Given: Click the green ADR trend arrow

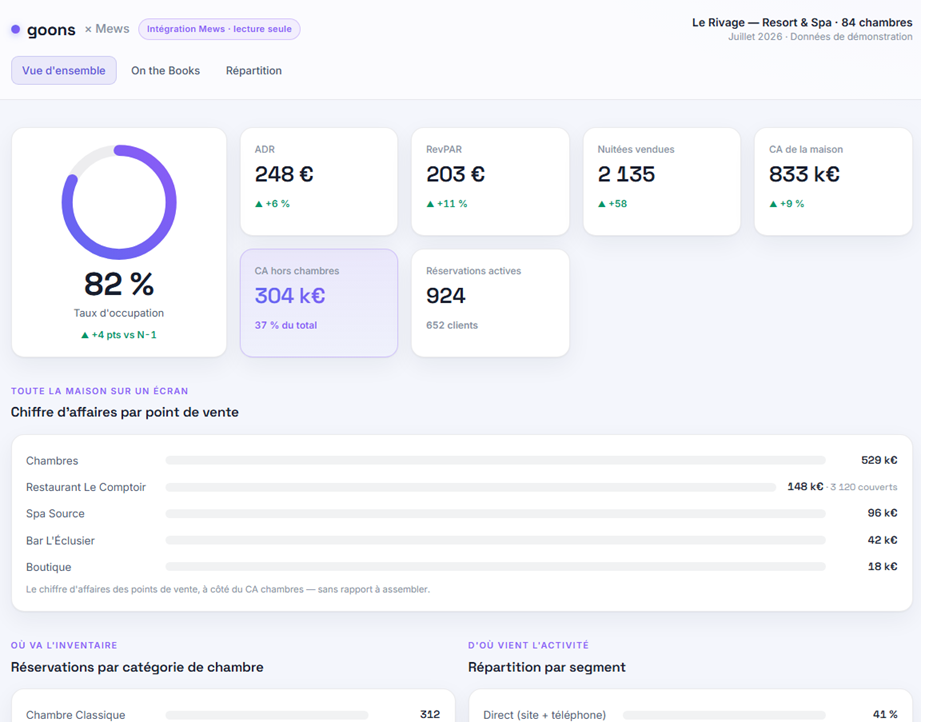Looking at the screenshot, I should tap(258, 204).
